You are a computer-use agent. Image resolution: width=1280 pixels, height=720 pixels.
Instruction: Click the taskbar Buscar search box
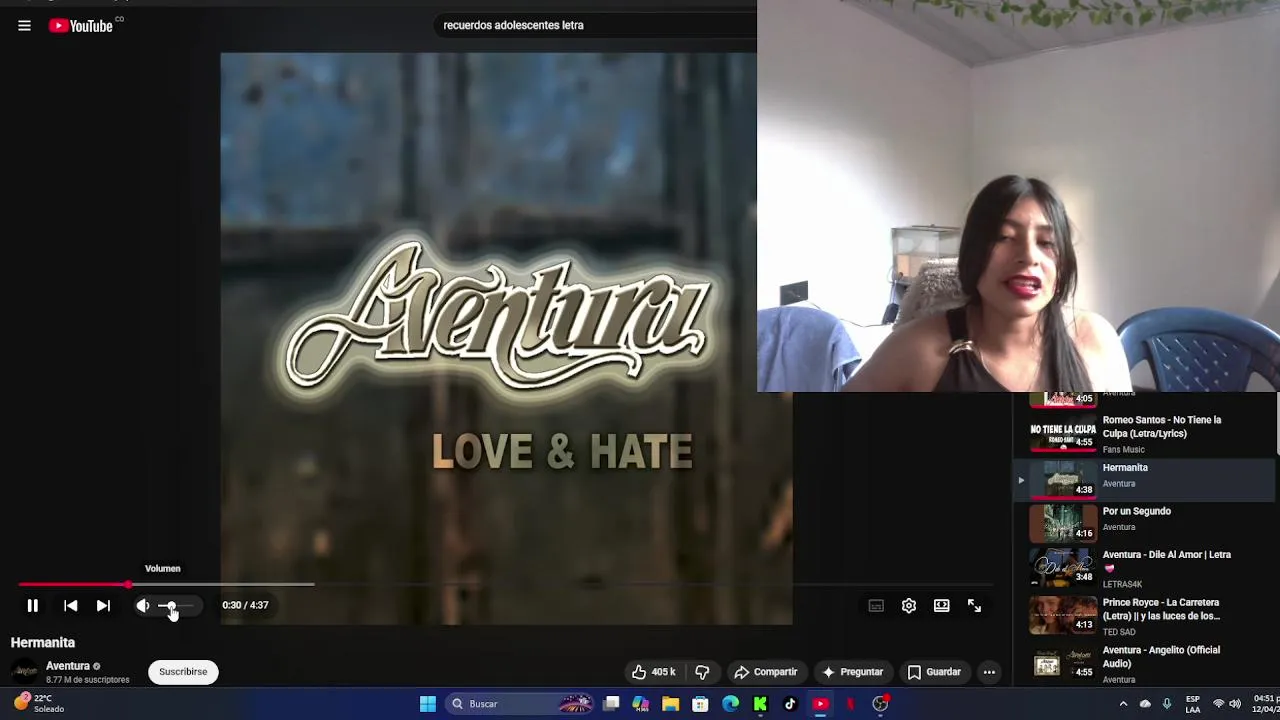click(x=520, y=704)
